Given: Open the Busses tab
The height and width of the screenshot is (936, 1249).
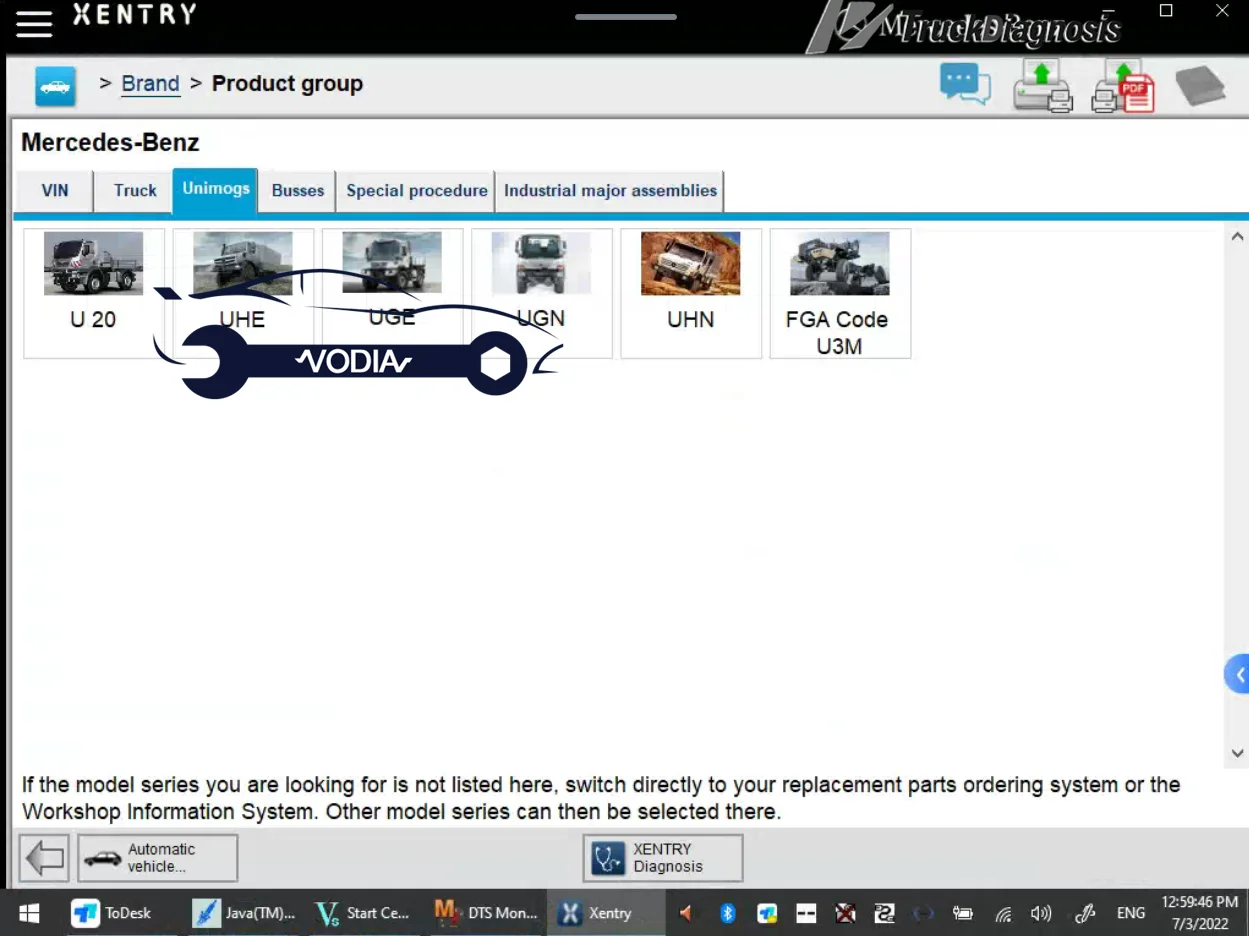Looking at the screenshot, I should point(298,191).
